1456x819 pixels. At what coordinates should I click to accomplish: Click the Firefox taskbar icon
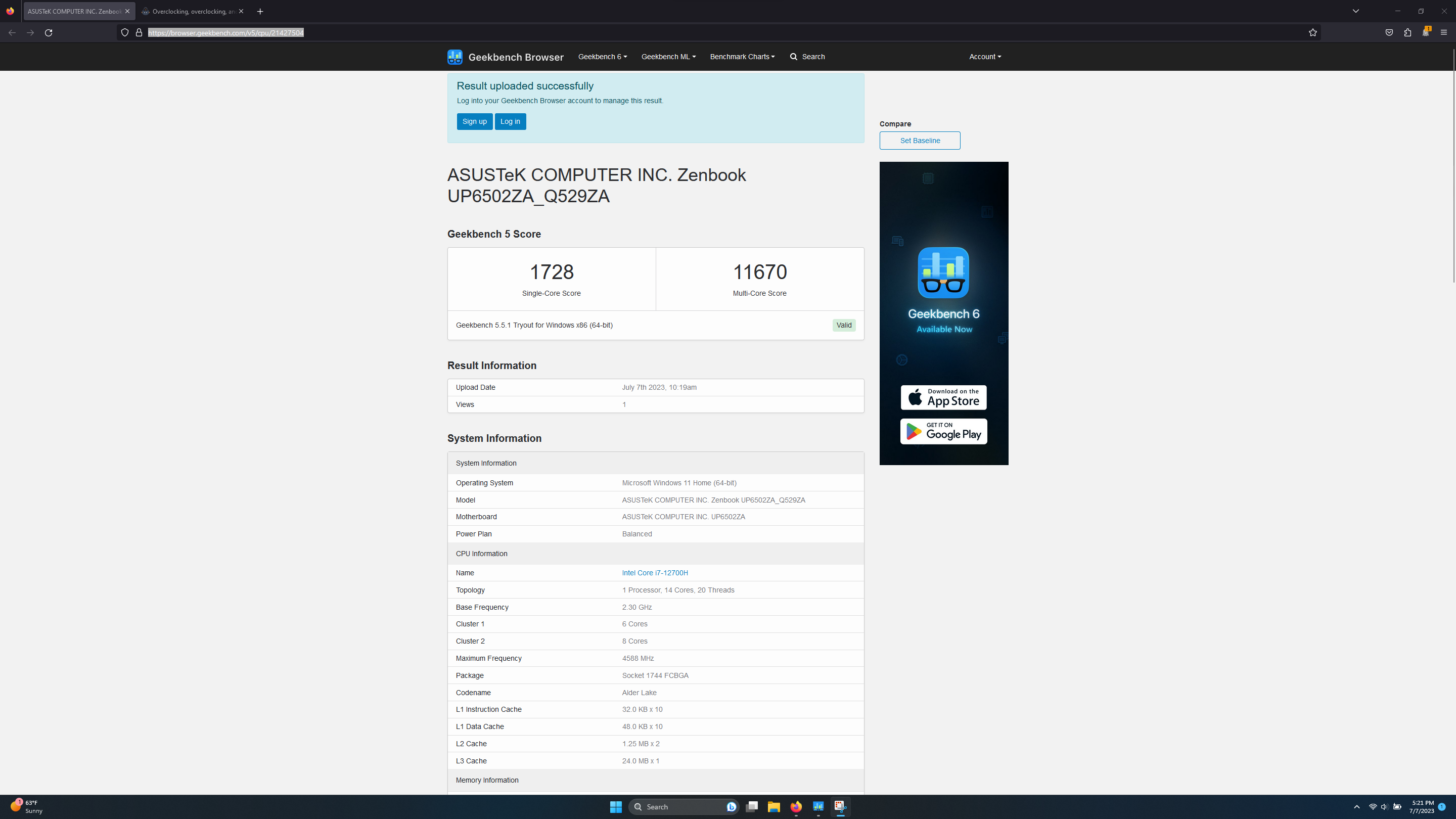pos(796,806)
